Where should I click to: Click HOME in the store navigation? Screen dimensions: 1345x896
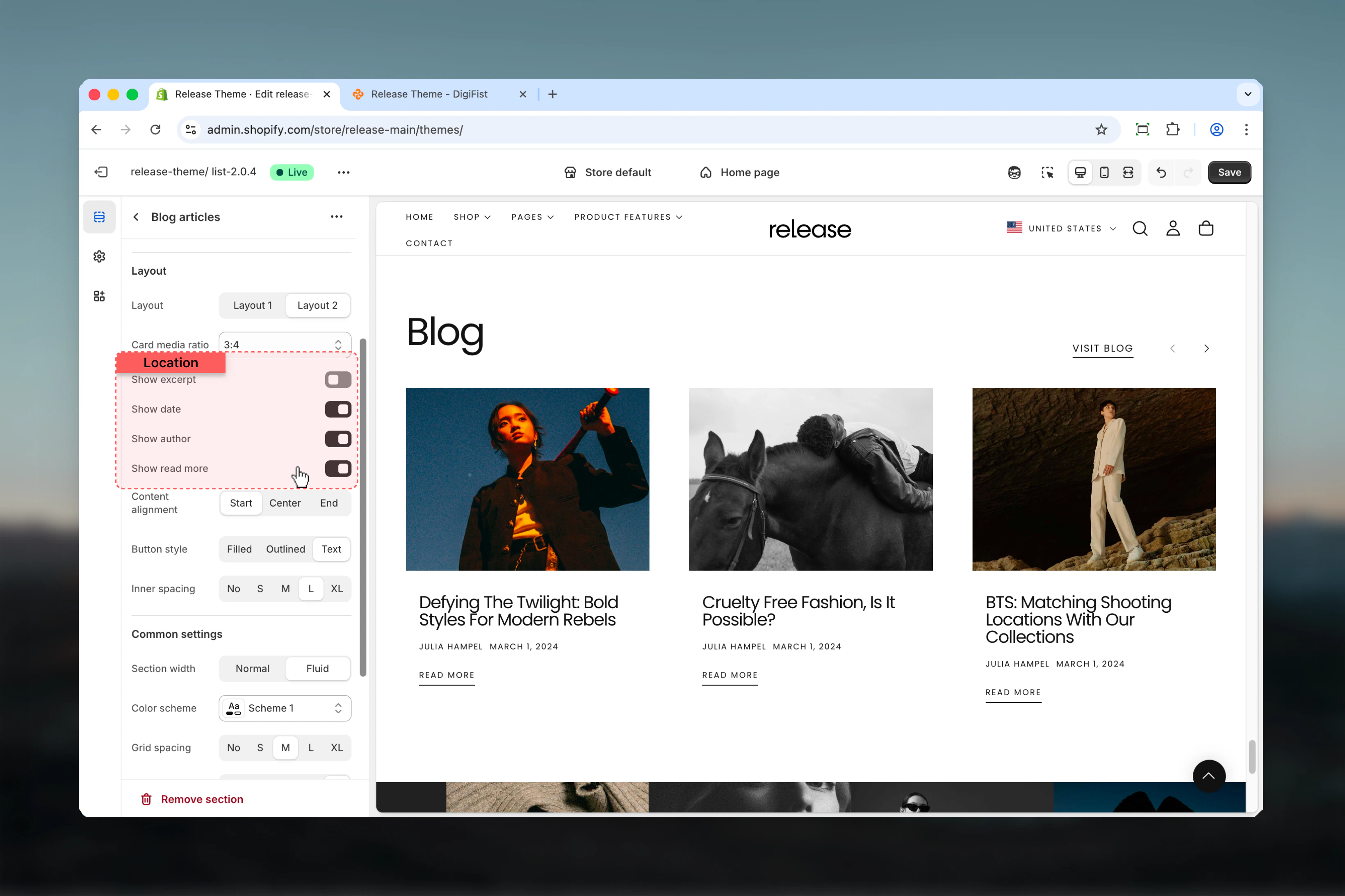(419, 217)
